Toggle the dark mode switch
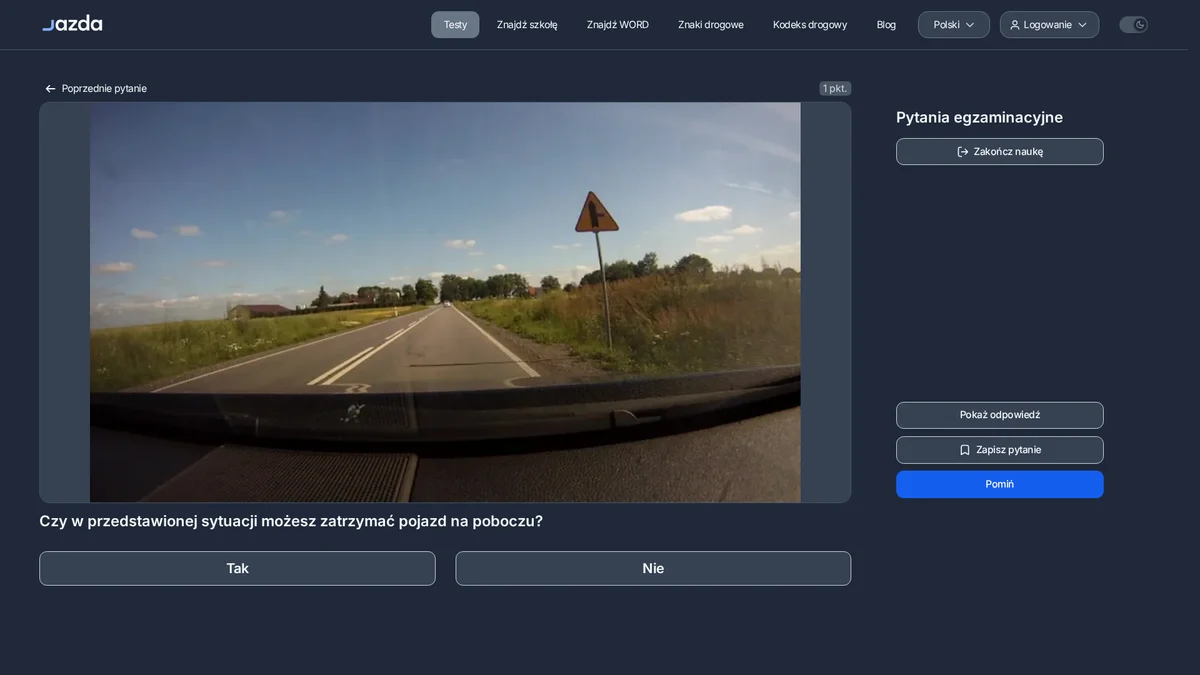This screenshot has height=675, width=1200. (1133, 25)
